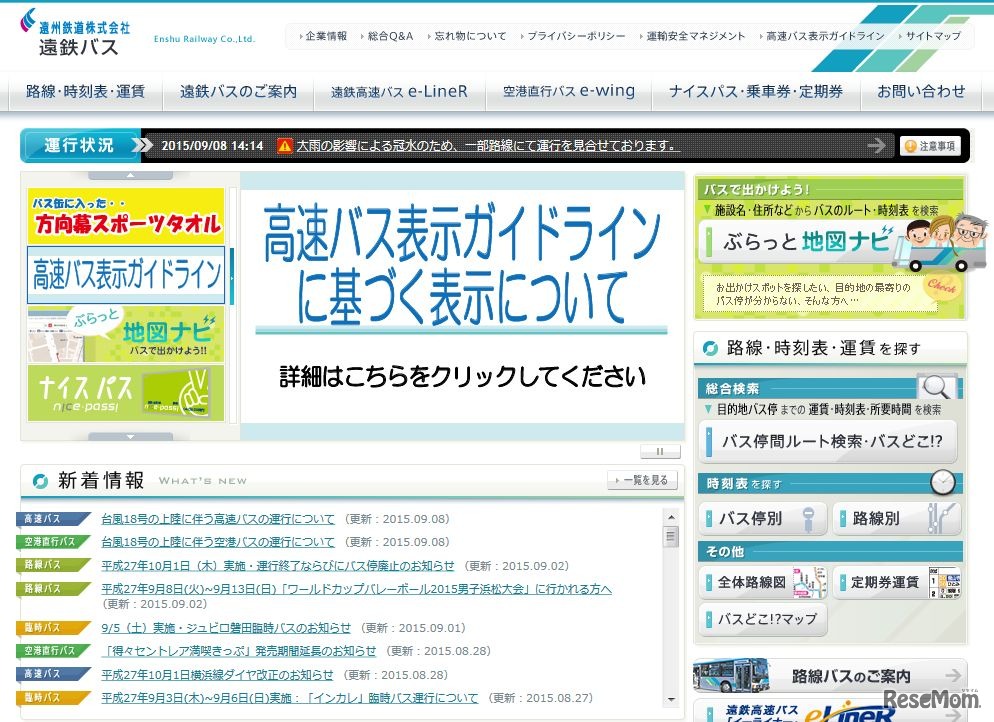
Task: Click 臨時バス tag beside ジュビロ磐田 news
Action: [52, 628]
